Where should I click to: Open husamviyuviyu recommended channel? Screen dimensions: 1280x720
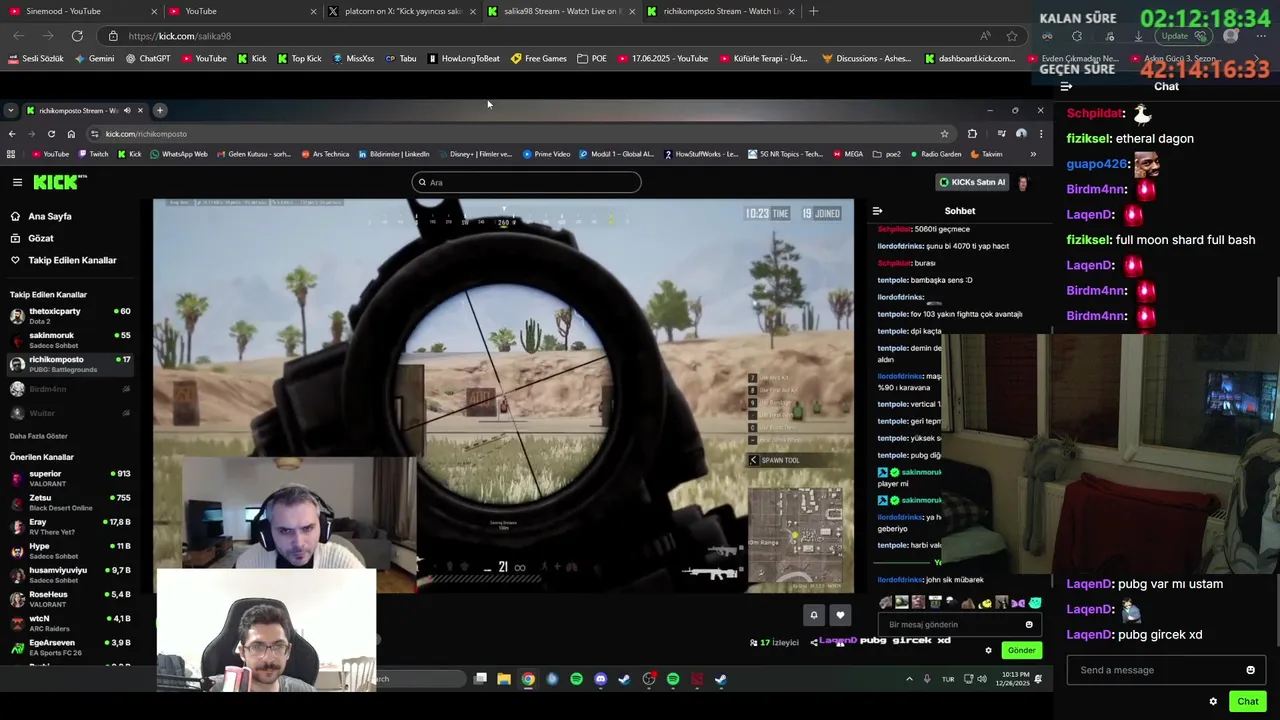[69, 574]
